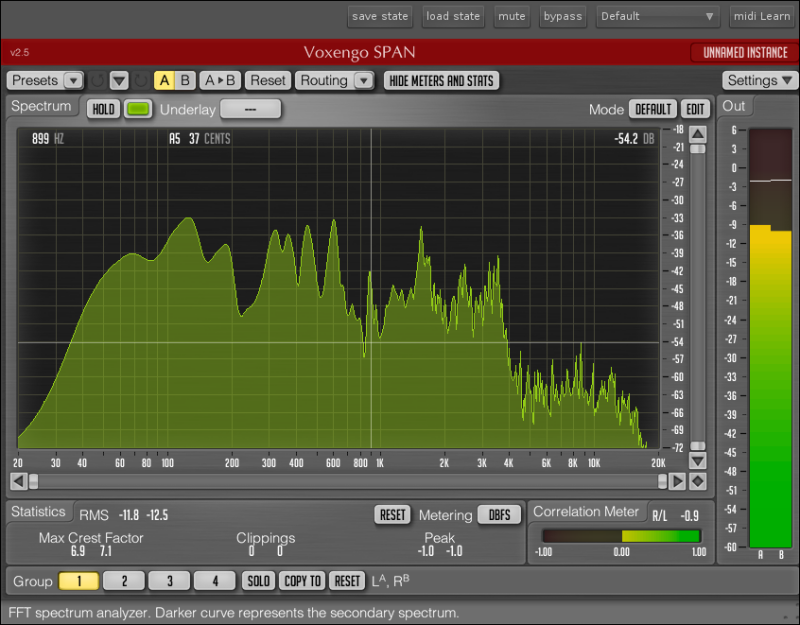Click the A▸B copy state button
Screen dimensions: 800x625
[x=219, y=81]
